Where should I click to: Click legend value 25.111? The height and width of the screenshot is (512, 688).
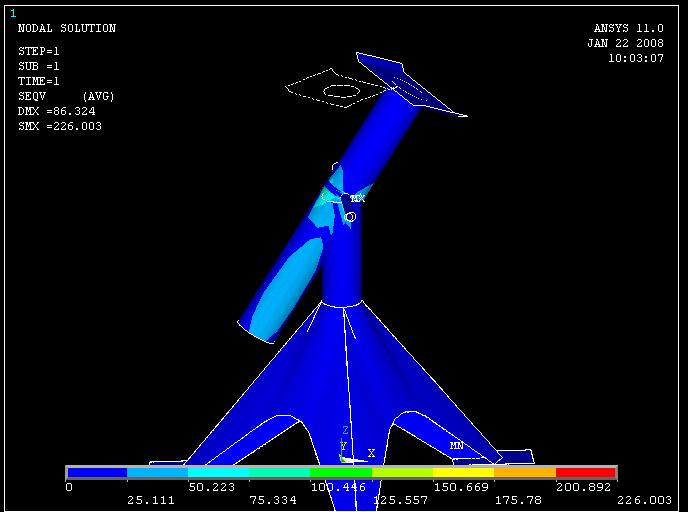pyautogui.click(x=150, y=500)
